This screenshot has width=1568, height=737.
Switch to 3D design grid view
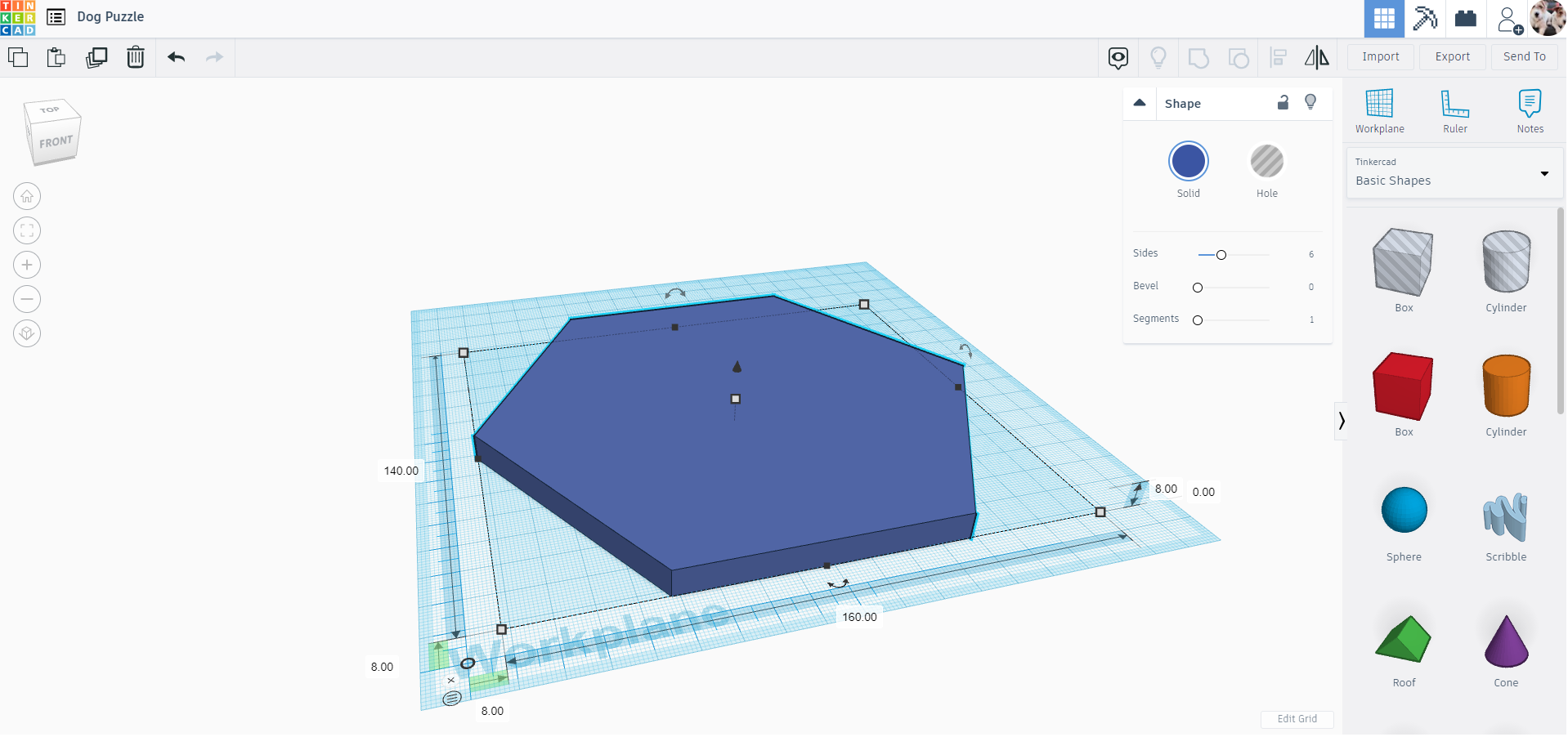pos(1384,18)
